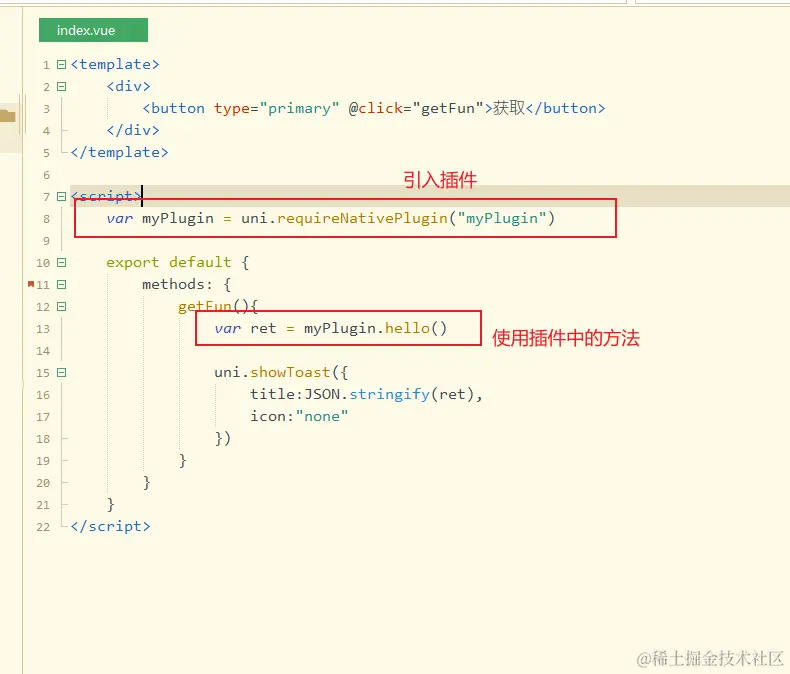Click line number 22 in gutter
This screenshot has width=790, height=674.
43,527
